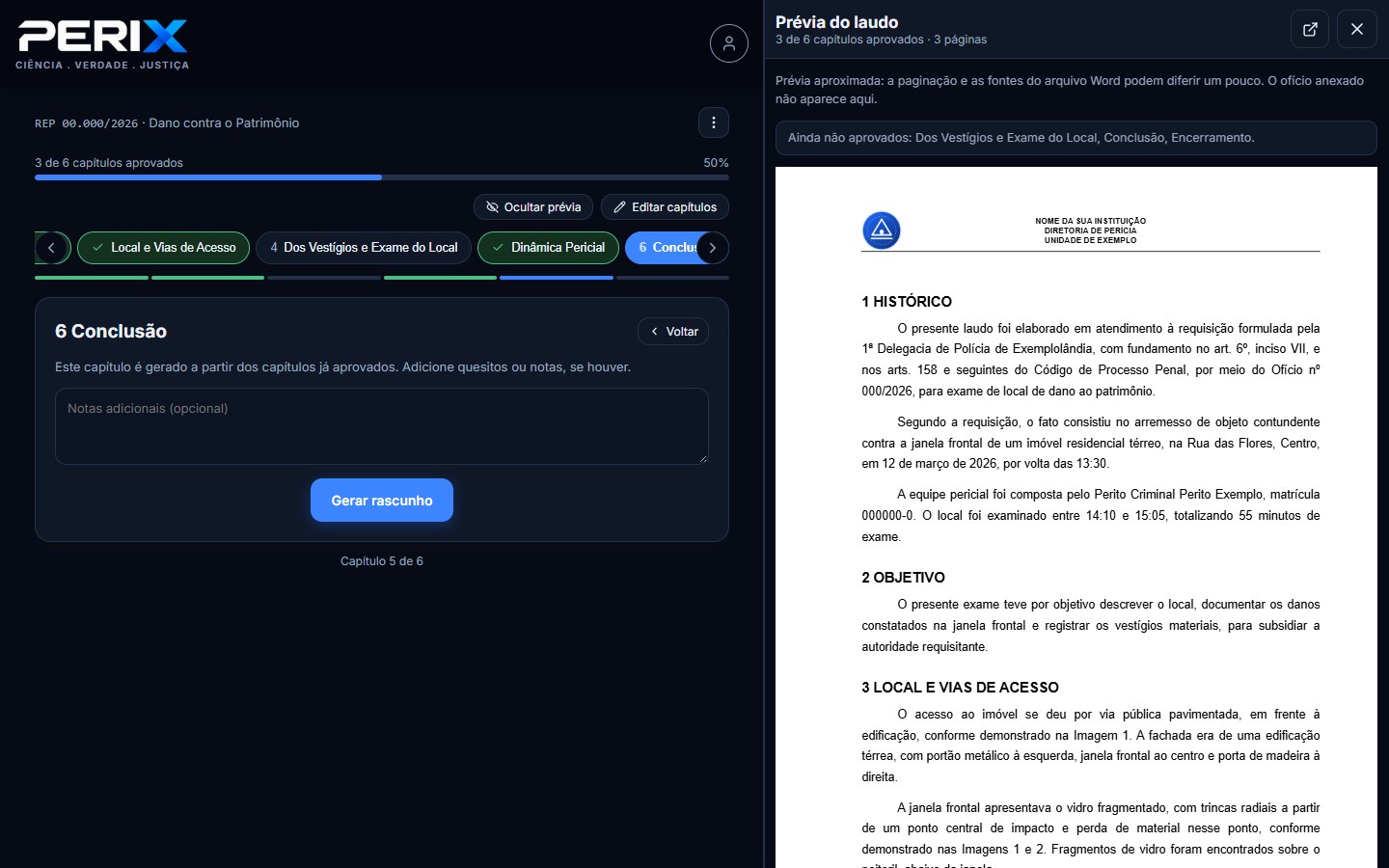Viewport: 1389px width, 868px height.
Task: Open preview in new window icon
Action: 1310,29
